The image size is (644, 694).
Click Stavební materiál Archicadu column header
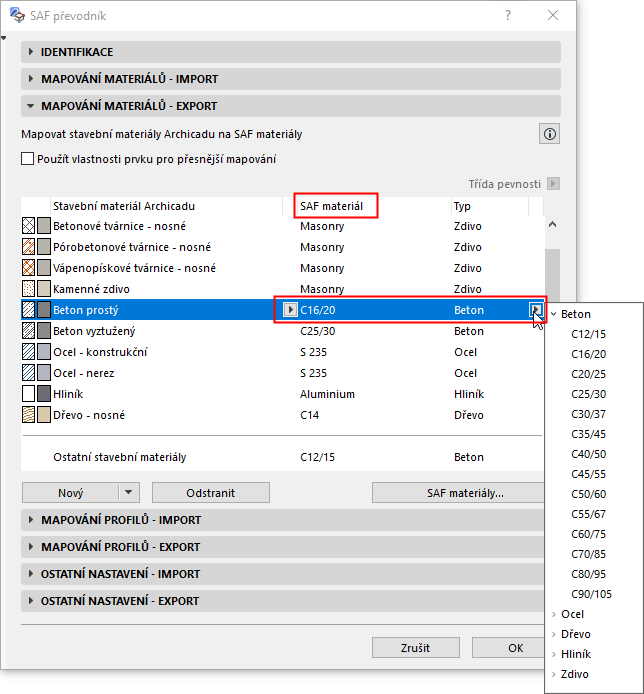[x=124, y=206]
